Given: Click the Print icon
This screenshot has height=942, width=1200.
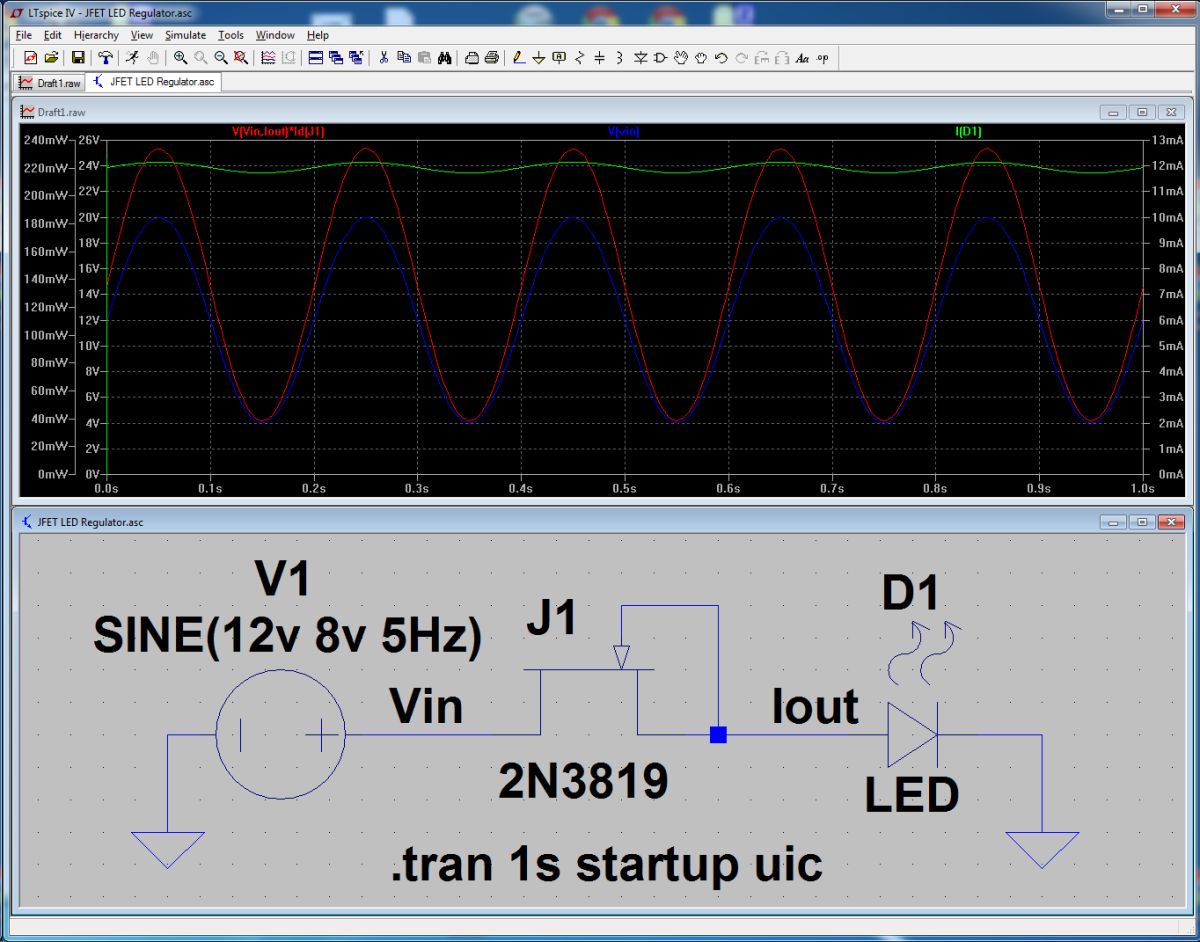Looking at the screenshot, I should [491, 58].
